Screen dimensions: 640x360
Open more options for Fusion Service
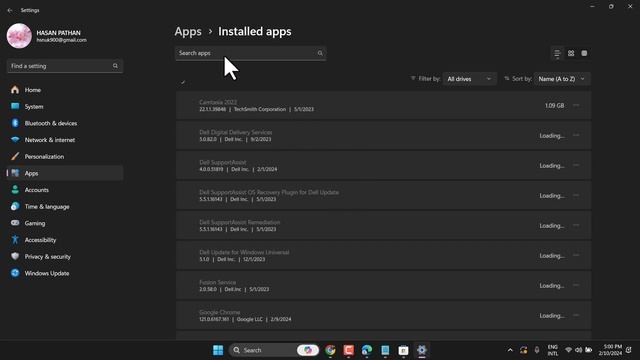coord(576,285)
